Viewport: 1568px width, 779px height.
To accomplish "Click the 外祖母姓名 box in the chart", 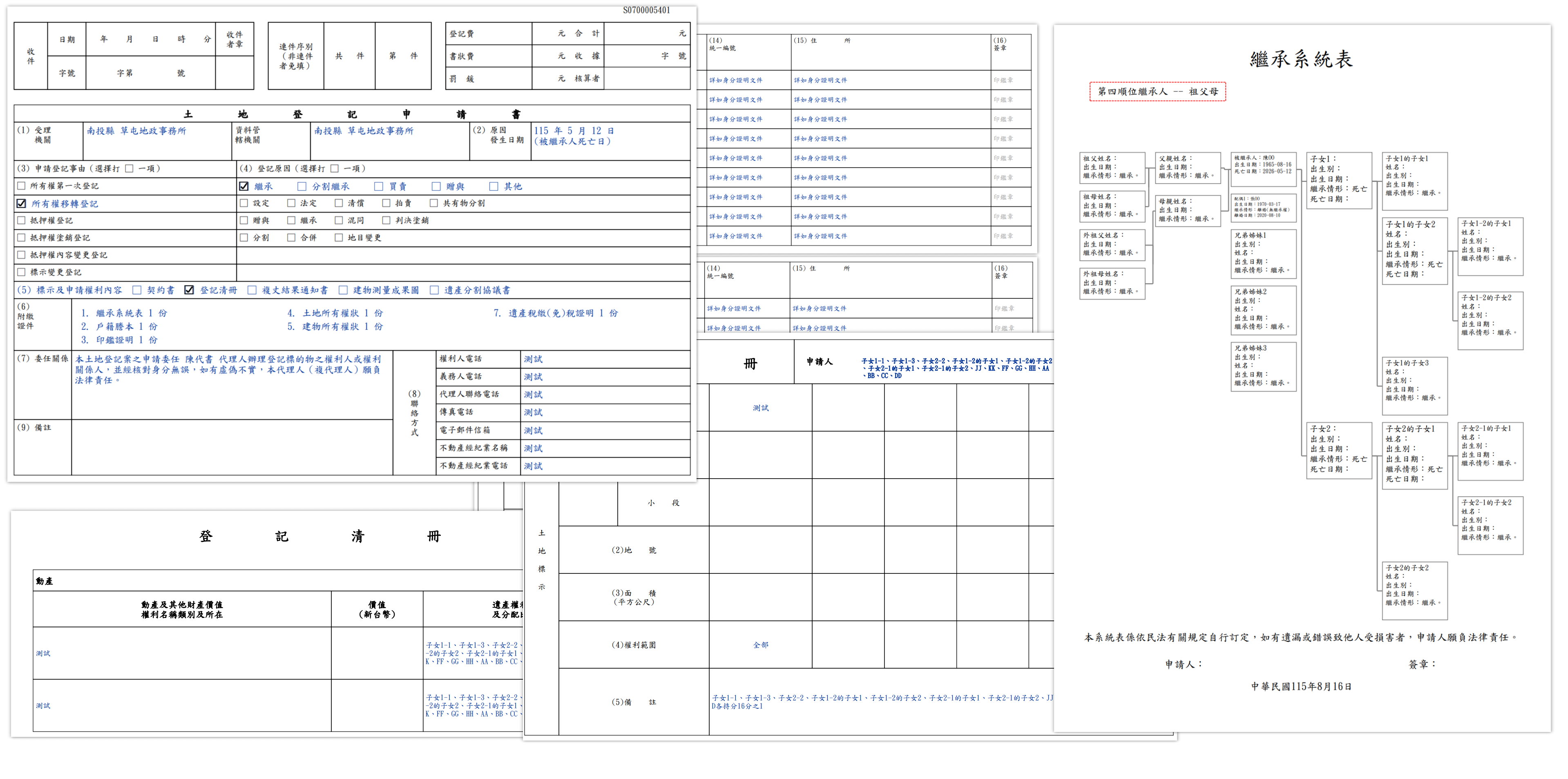I will click(x=1112, y=283).
